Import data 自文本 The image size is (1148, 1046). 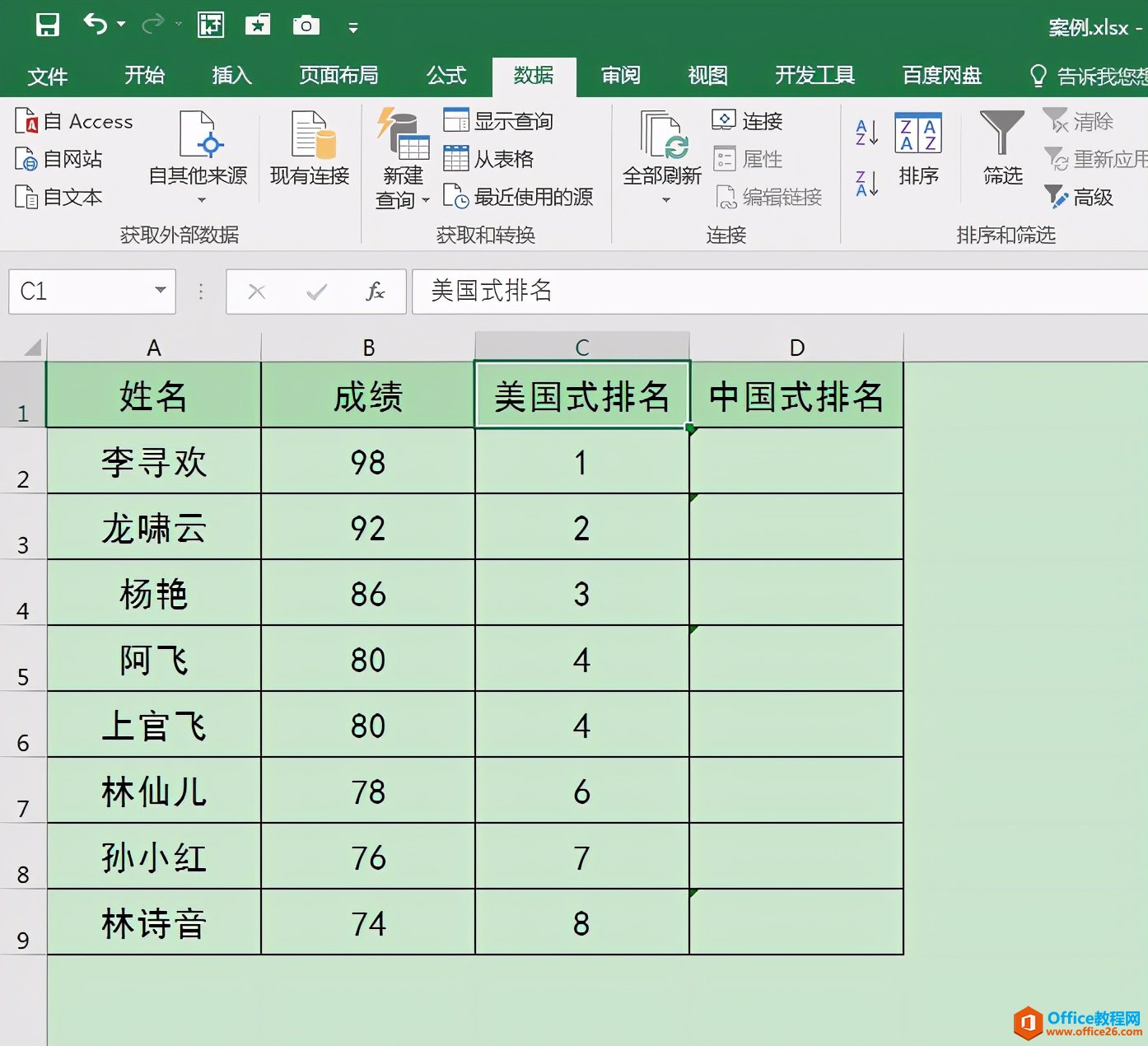(59, 197)
